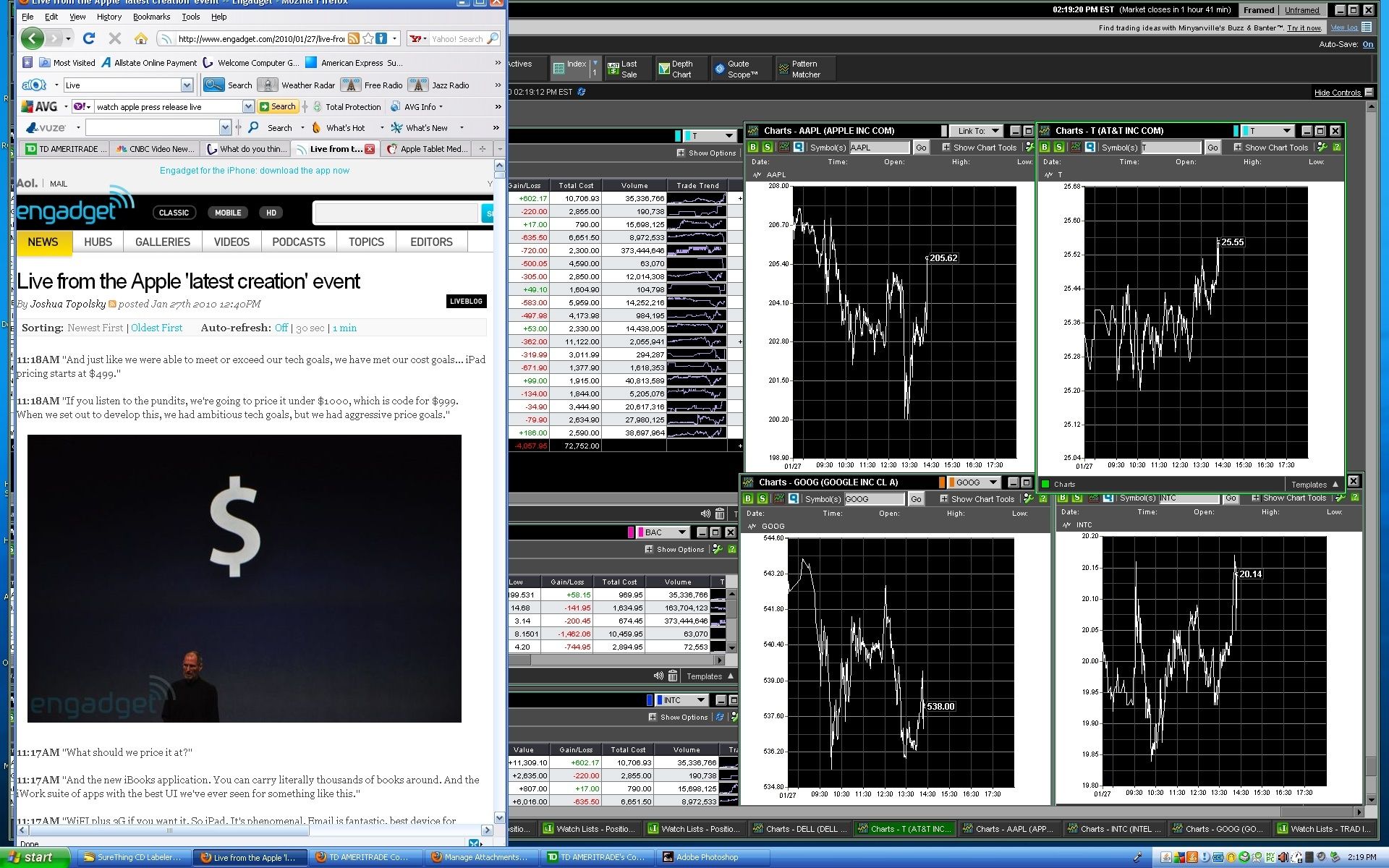This screenshot has width=1389, height=868.
Task: Open the INTC link dropdown in watch list
Action: (x=682, y=700)
